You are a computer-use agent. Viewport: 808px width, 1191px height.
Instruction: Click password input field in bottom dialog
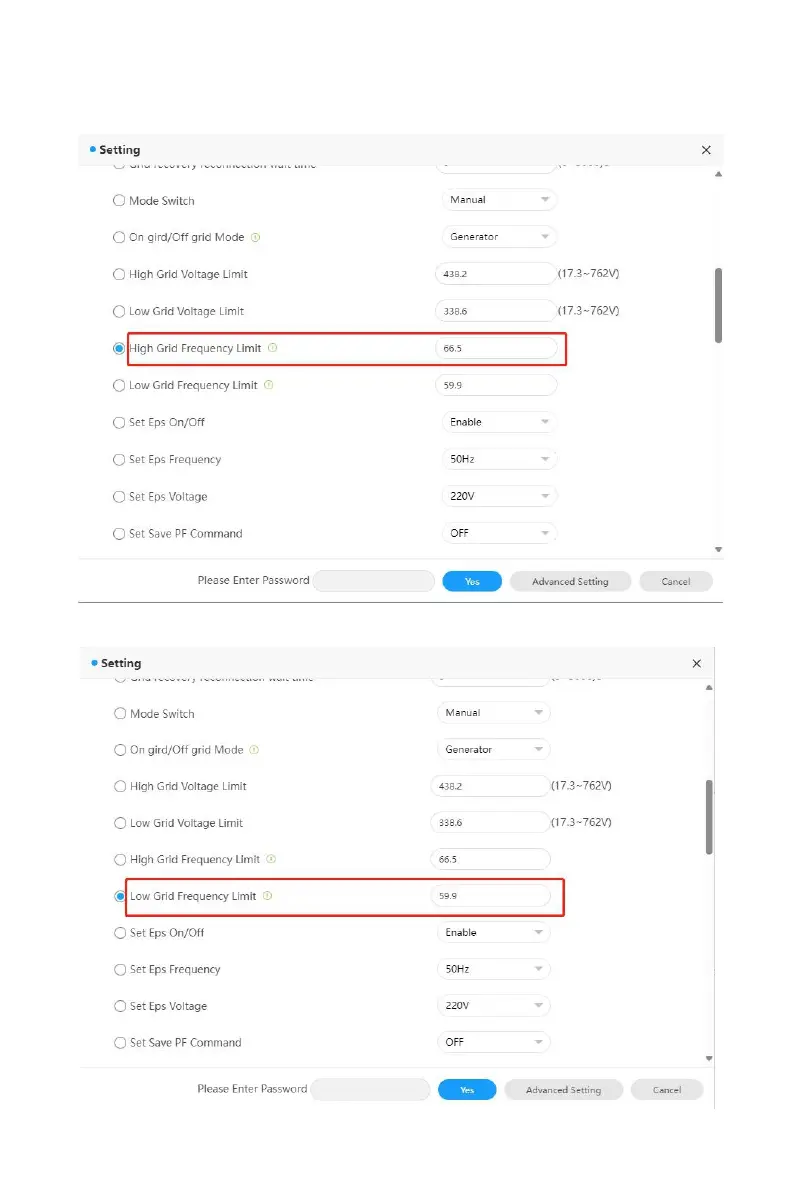(370, 1089)
